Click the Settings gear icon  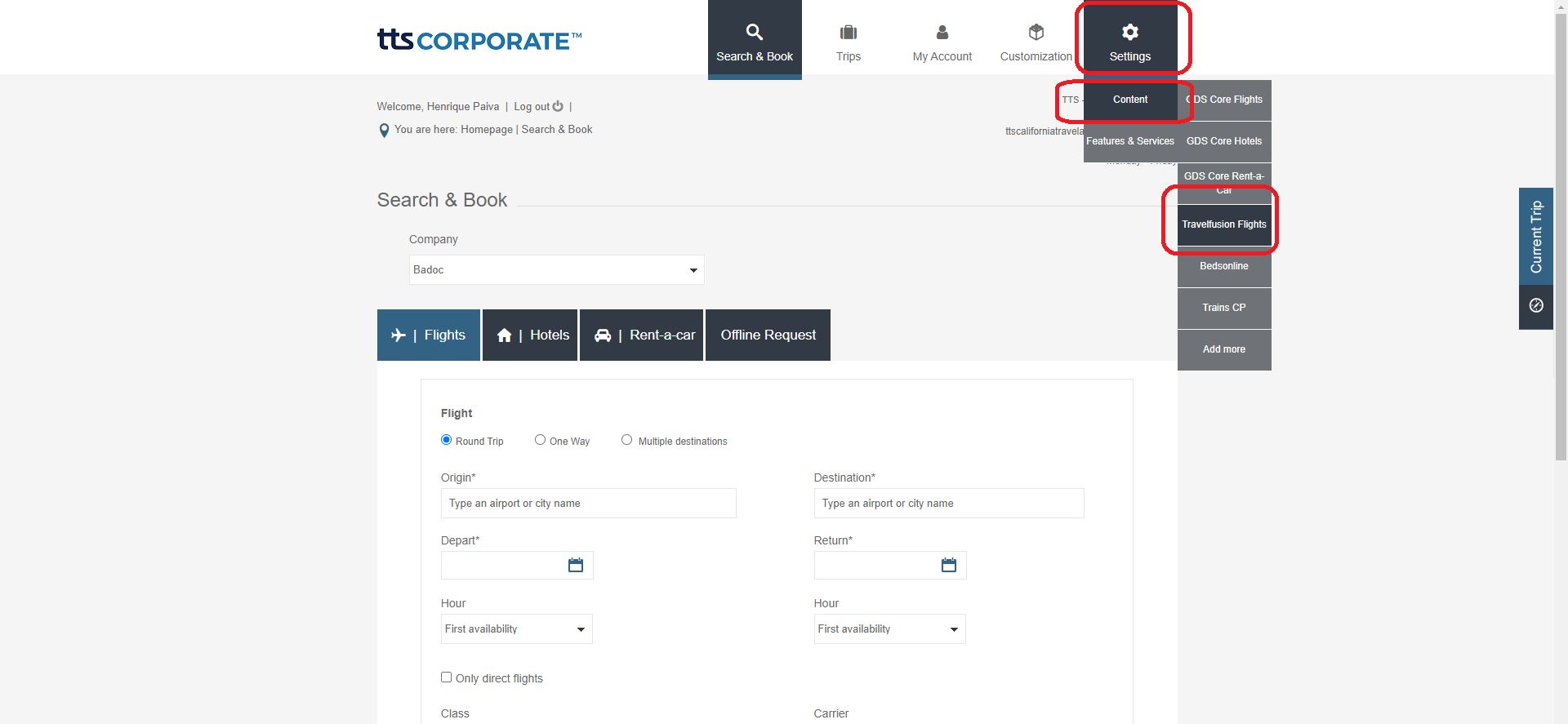coord(1129,33)
